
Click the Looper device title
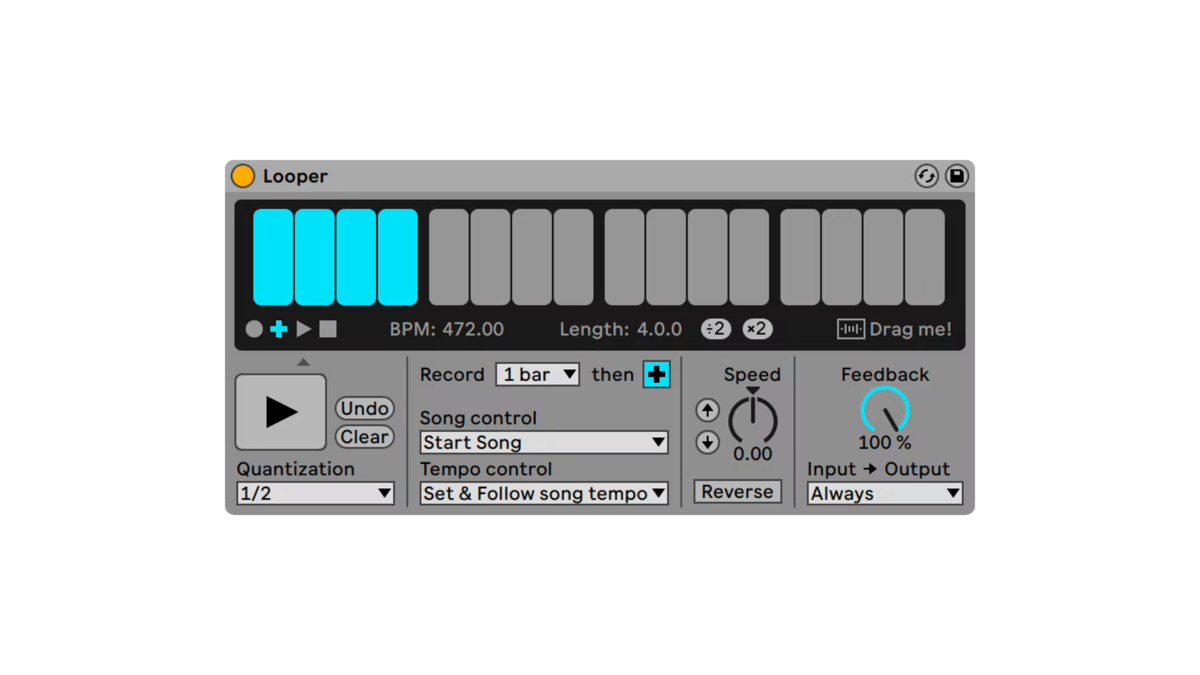tap(295, 176)
